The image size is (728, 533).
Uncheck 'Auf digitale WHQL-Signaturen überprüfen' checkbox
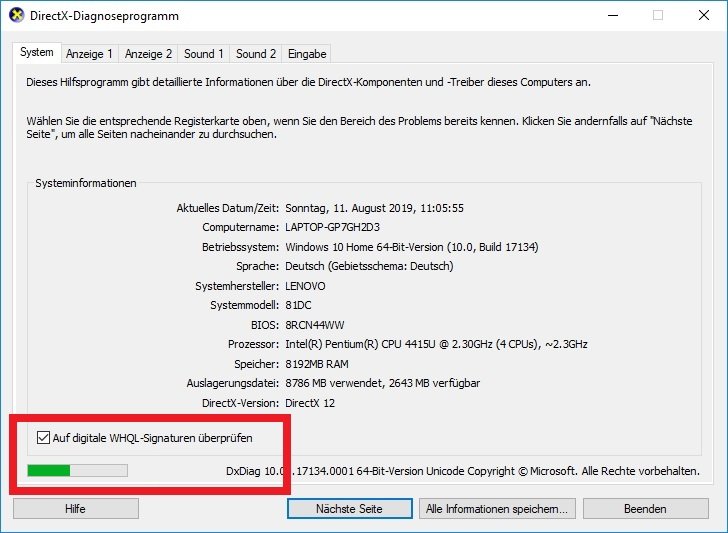43,437
